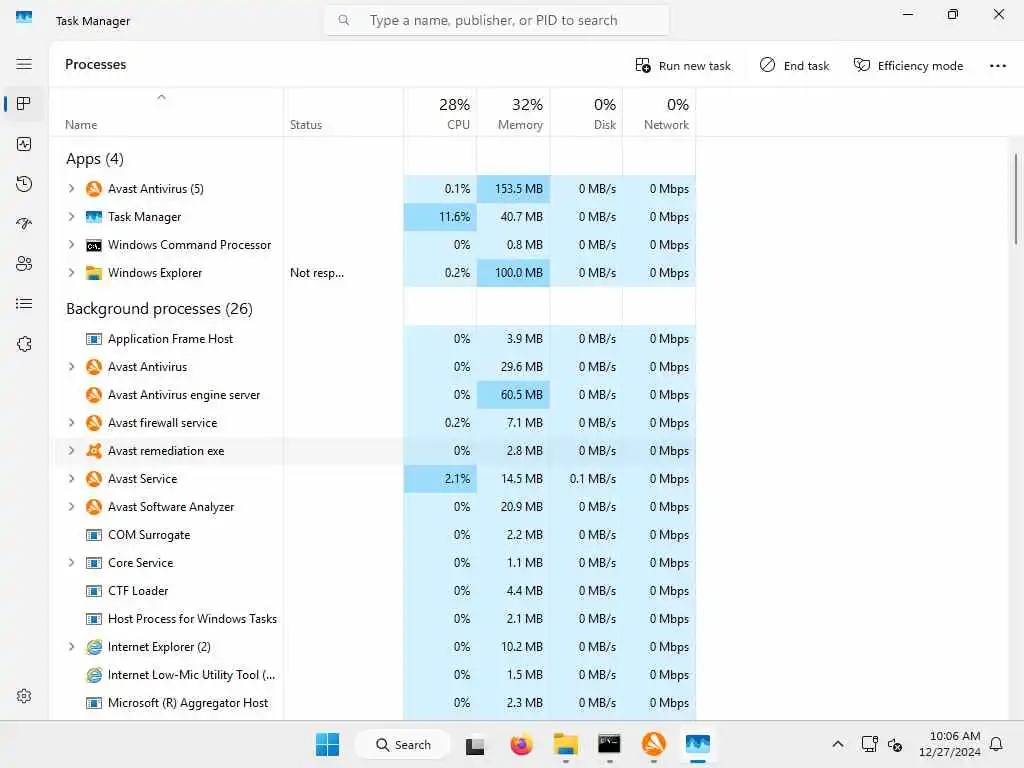
Task: Click the Windows Explorer folder icon in list
Action: pos(94,273)
